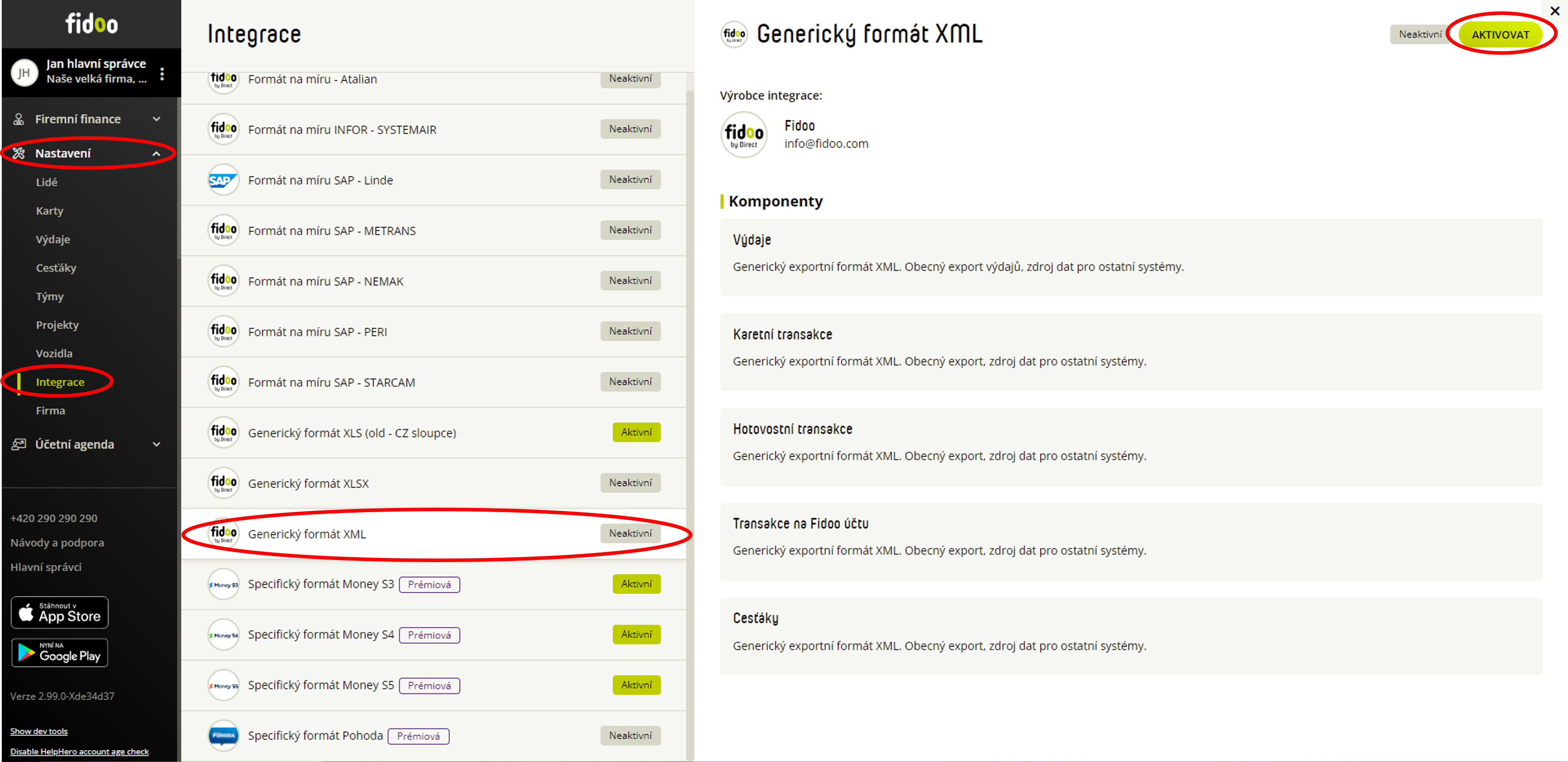Click the Fidoo logo of Formát na míru INFOR - SYSTEMAIR
The height and width of the screenshot is (762, 1568).
(x=224, y=129)
